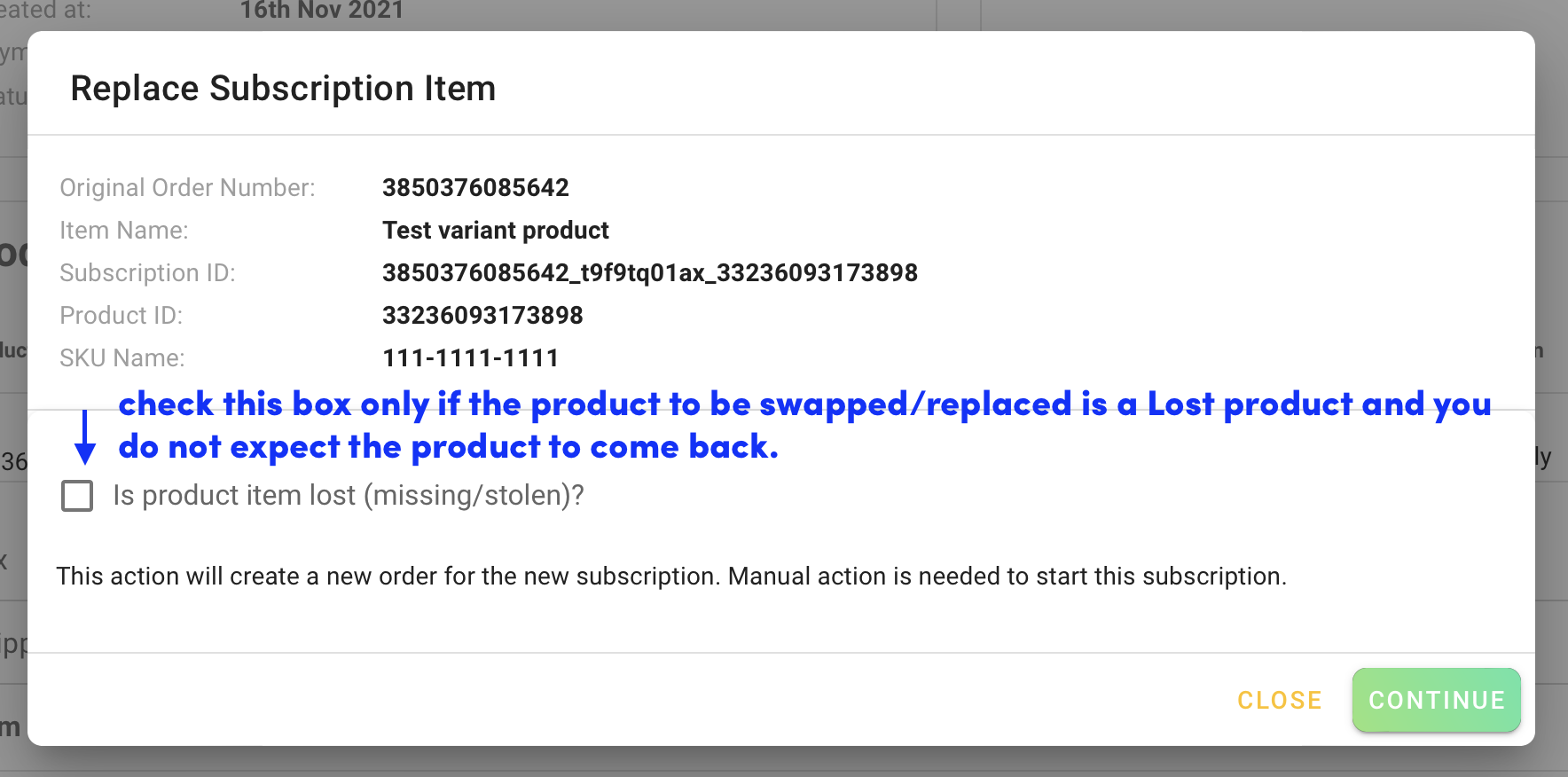Click the blue lost product instruction text
1568x777 pixels.
(805, 426)
